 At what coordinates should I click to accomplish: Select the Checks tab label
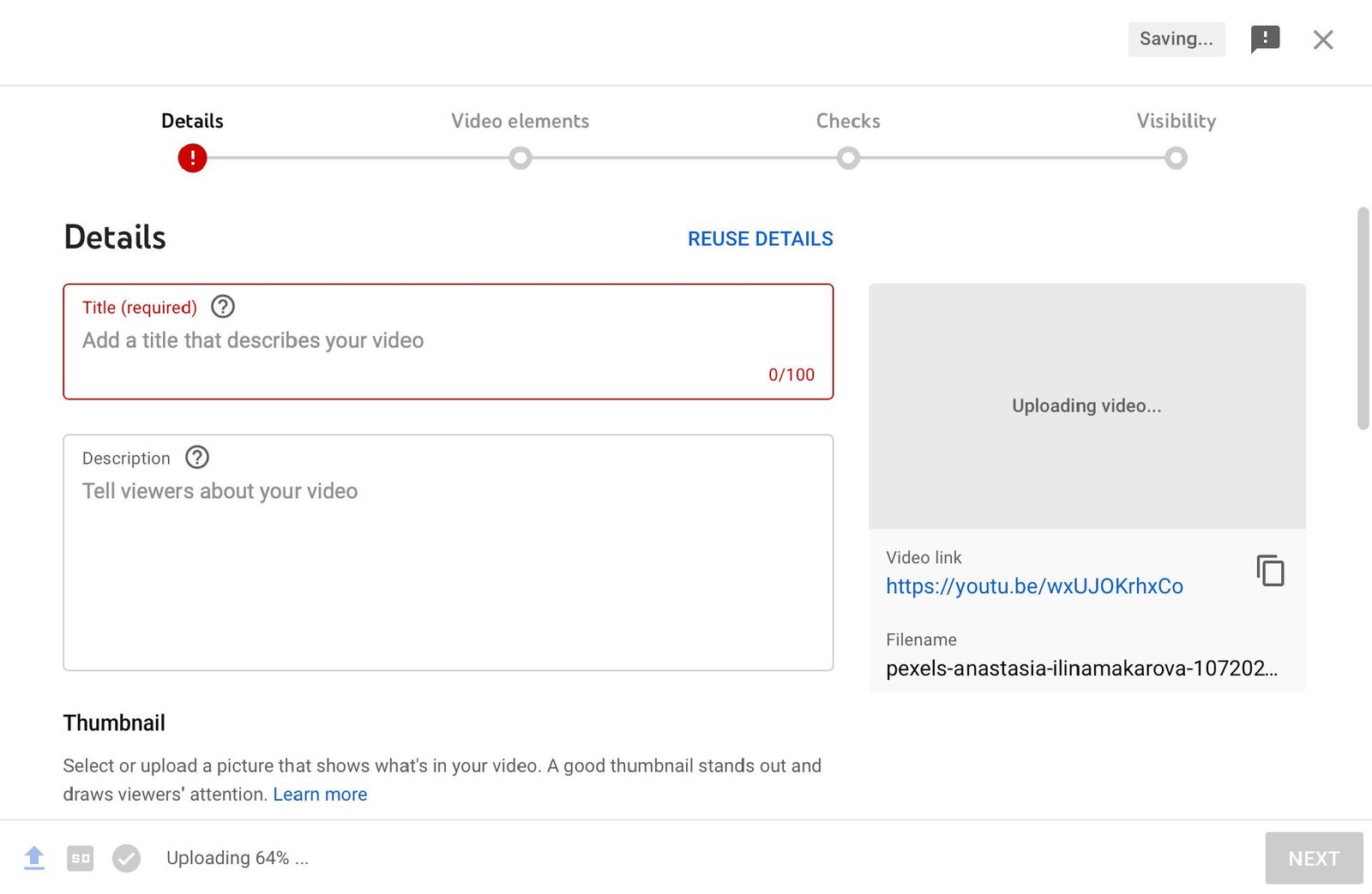tap(848, 121)
